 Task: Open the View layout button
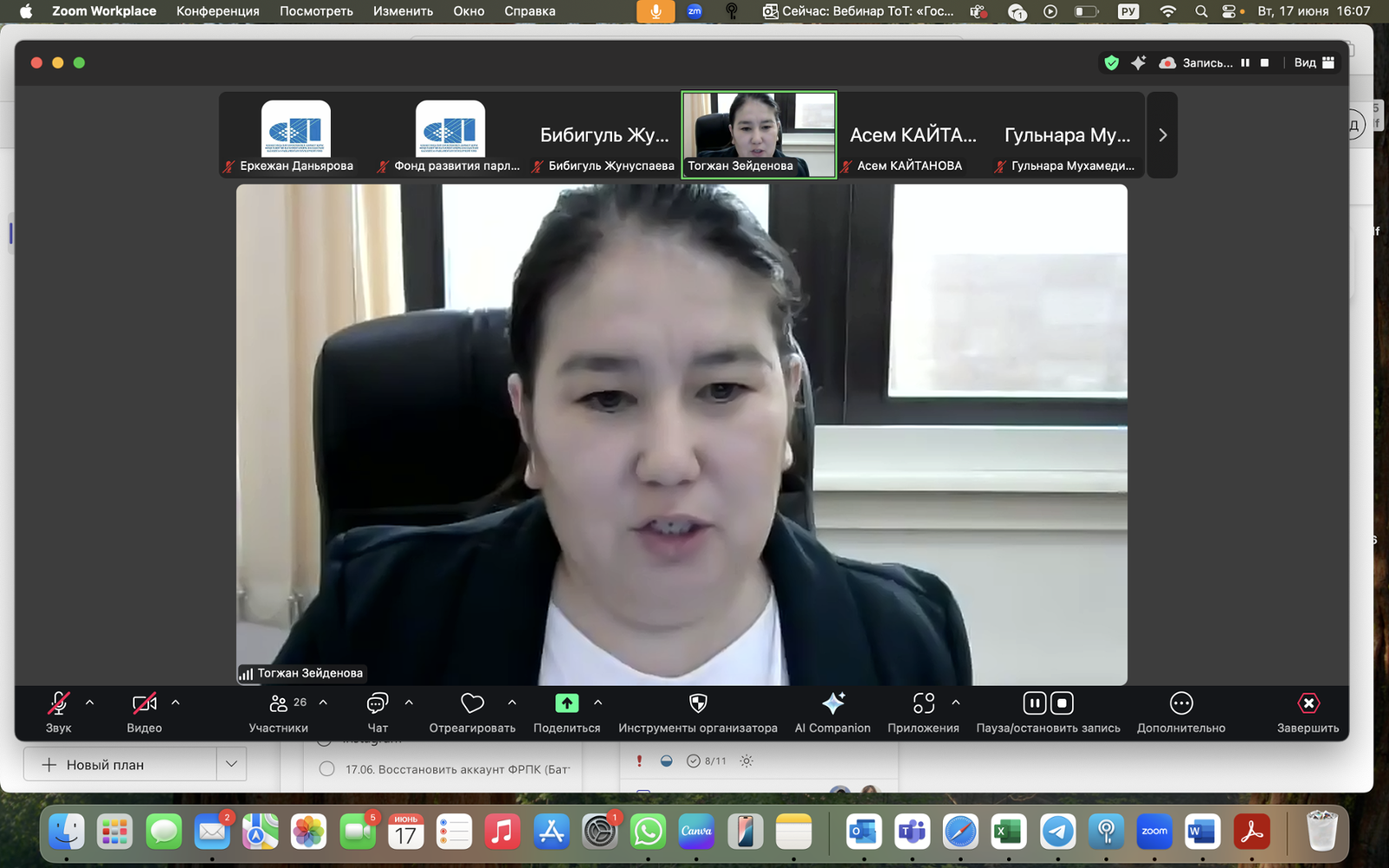tap(1314, 62)
